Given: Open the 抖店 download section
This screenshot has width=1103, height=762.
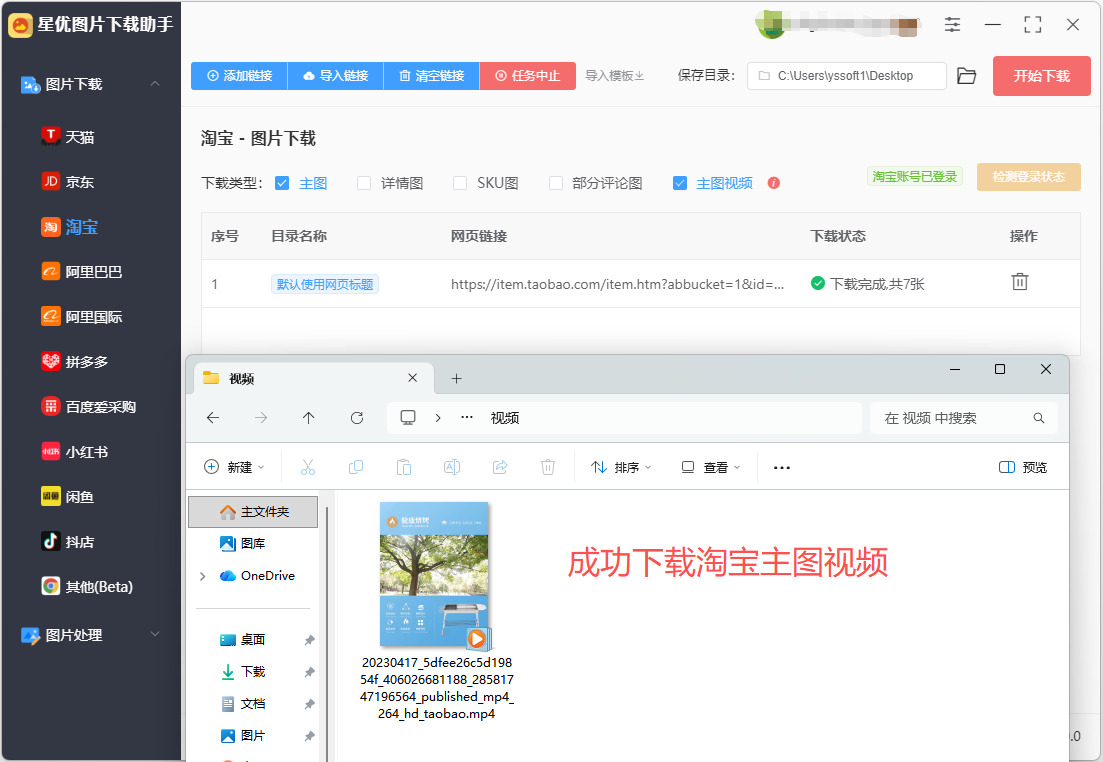Looking at the screenshot, I should tap(68, 542).
